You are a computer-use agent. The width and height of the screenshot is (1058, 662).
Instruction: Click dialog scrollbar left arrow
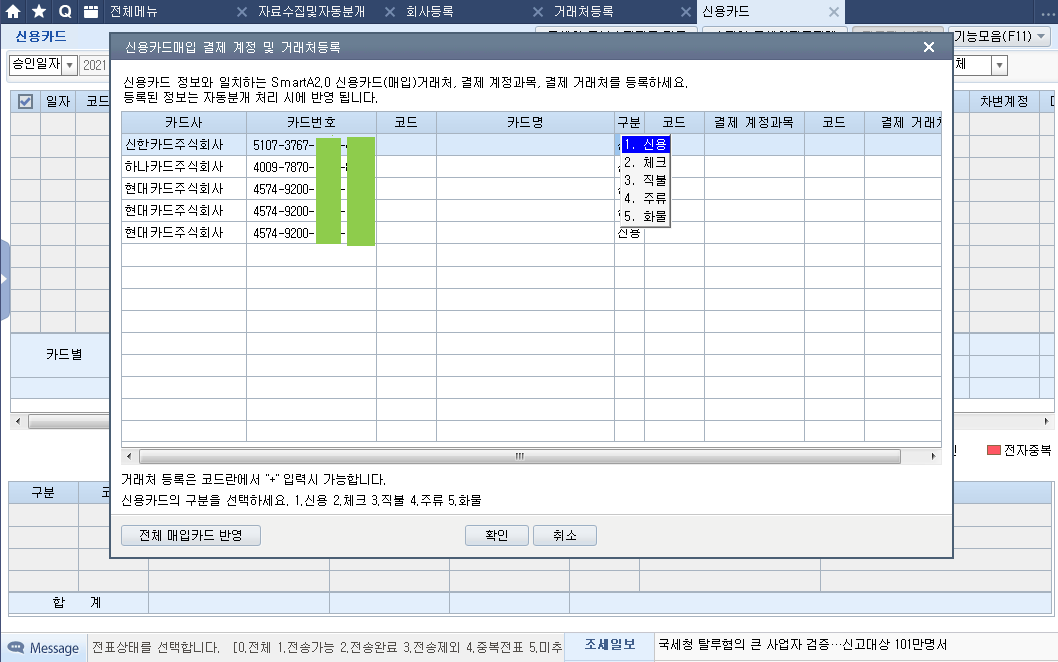point(129,456)
